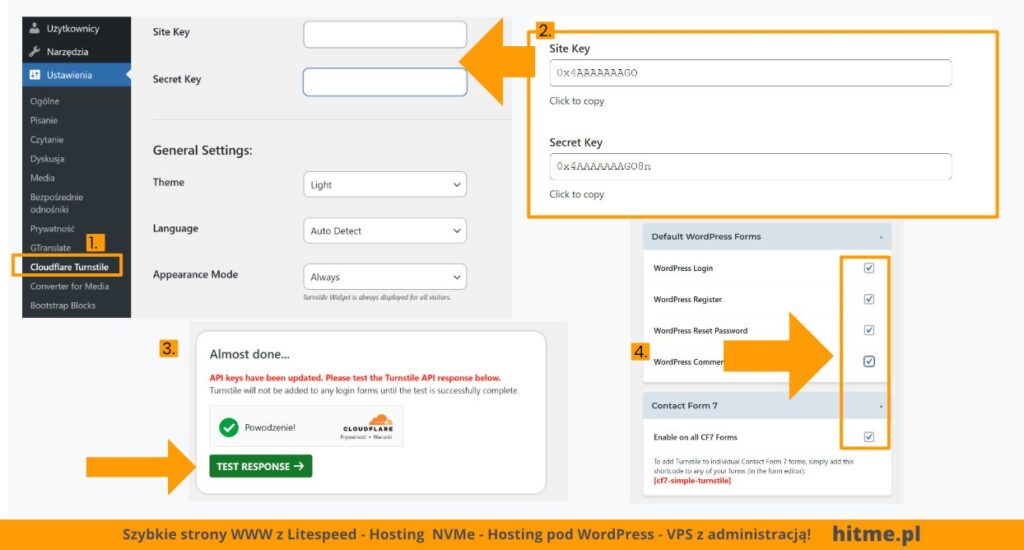The height and width of the screenshot is (550, 1024).
Task: Go to Ogólne settings
Action: [x=44, y=101]
